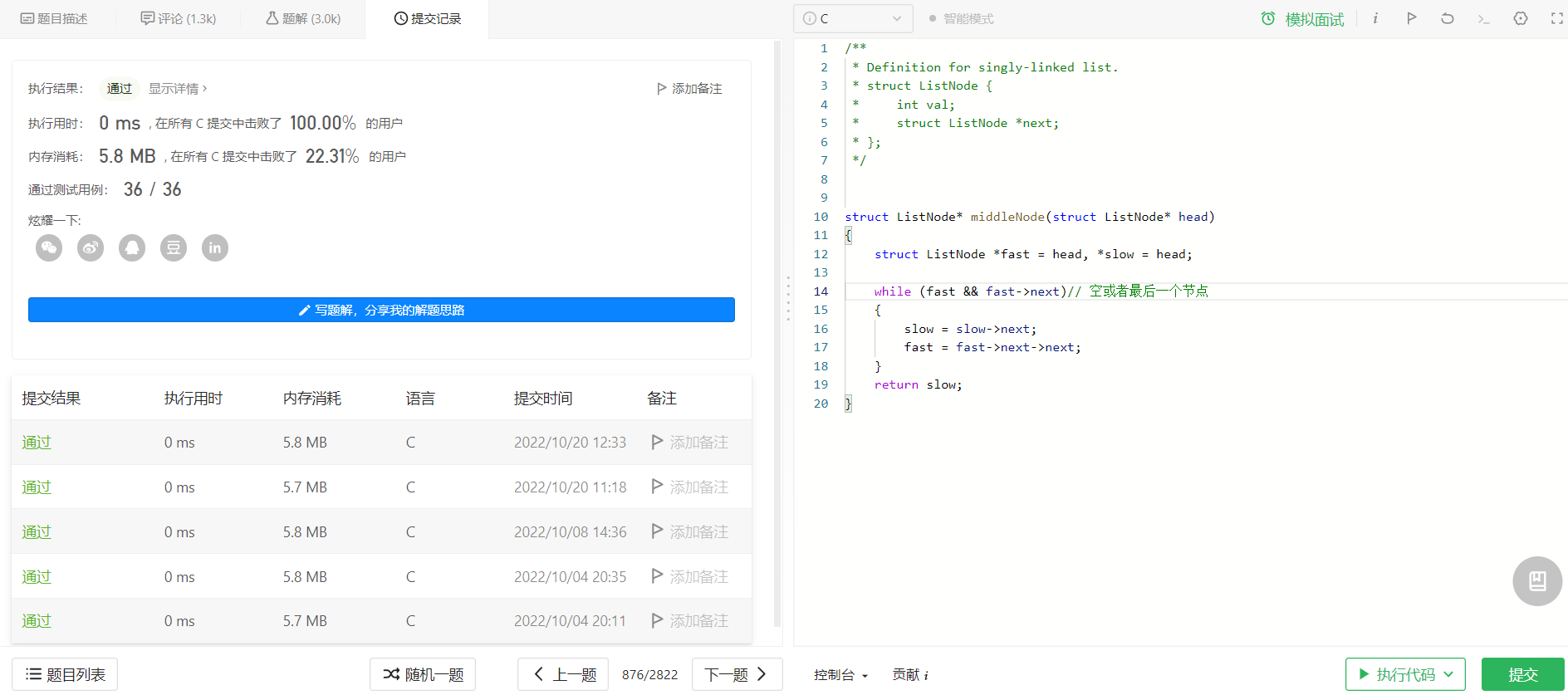Click the editor info 'i' icon
The height and width of the screenshot is (695, 1568).
pyautogui.click(x=1375, y=18)
